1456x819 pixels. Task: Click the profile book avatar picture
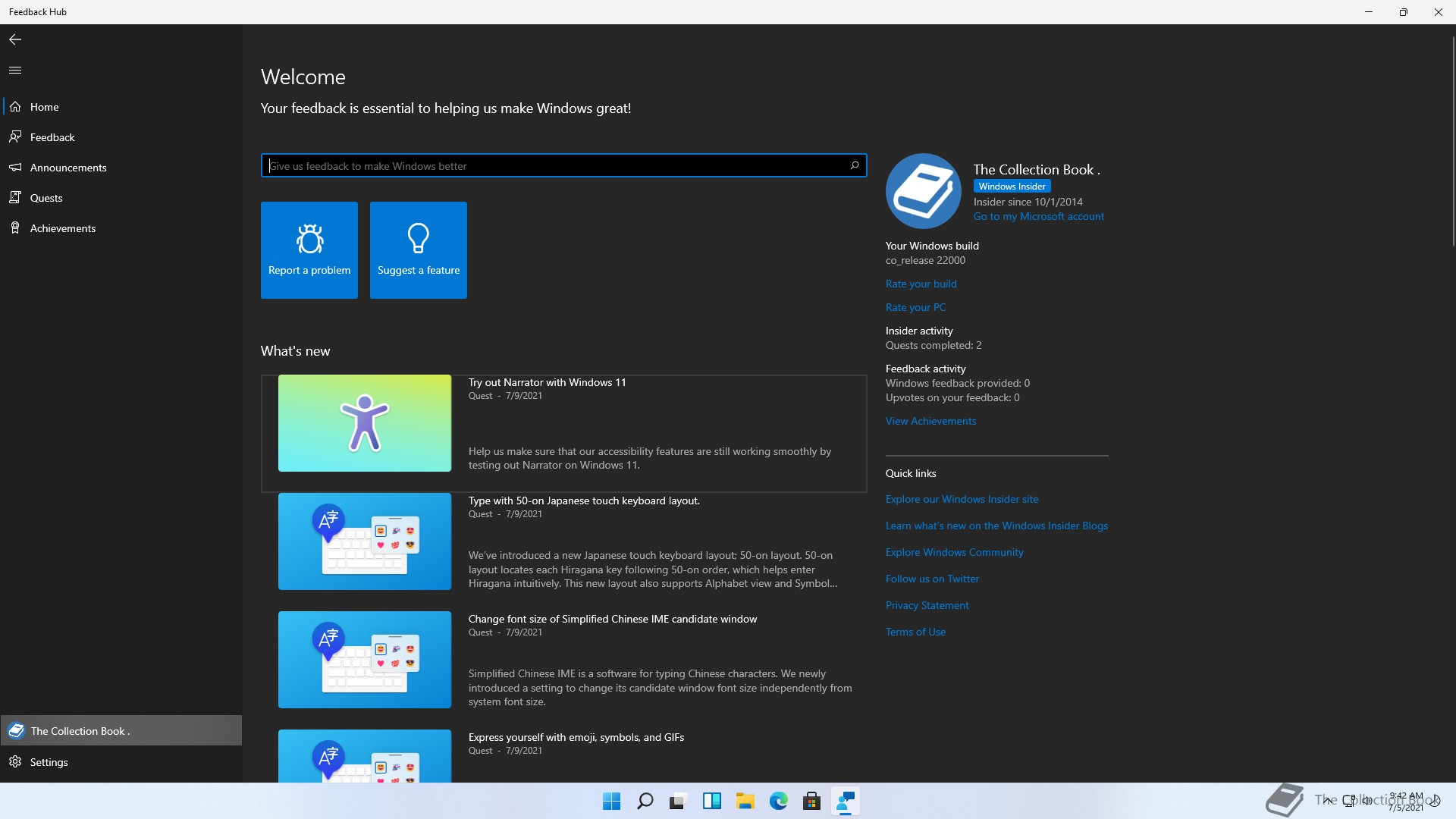[924, 191]
